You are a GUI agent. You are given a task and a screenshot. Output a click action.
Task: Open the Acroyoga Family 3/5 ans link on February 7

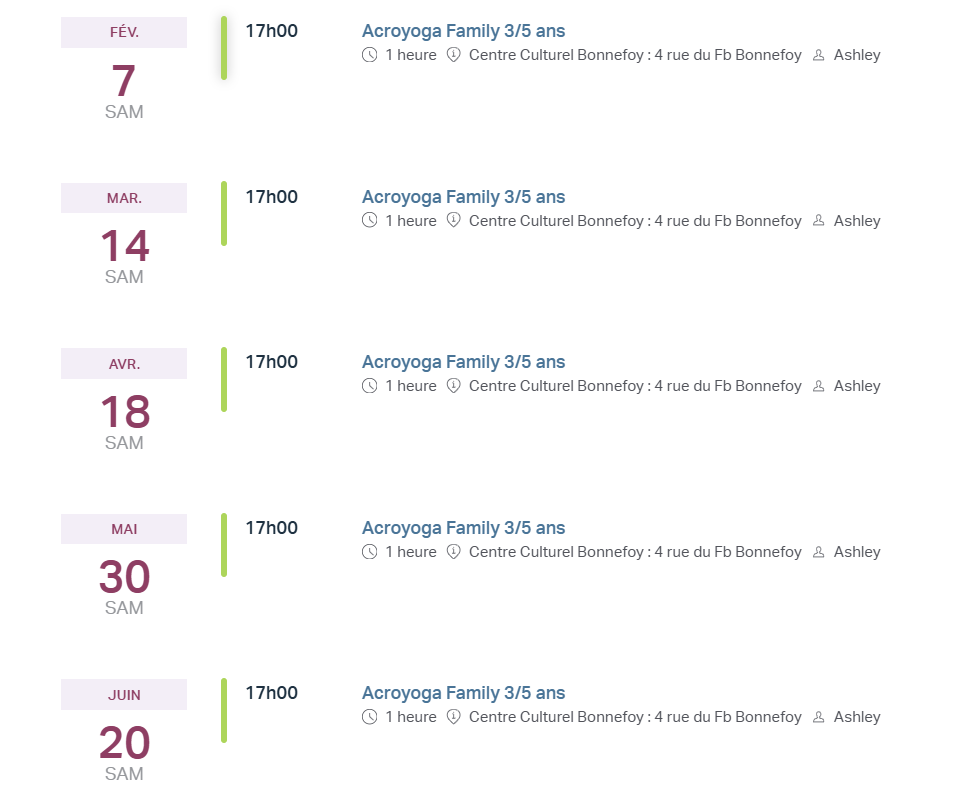(463, 31)
